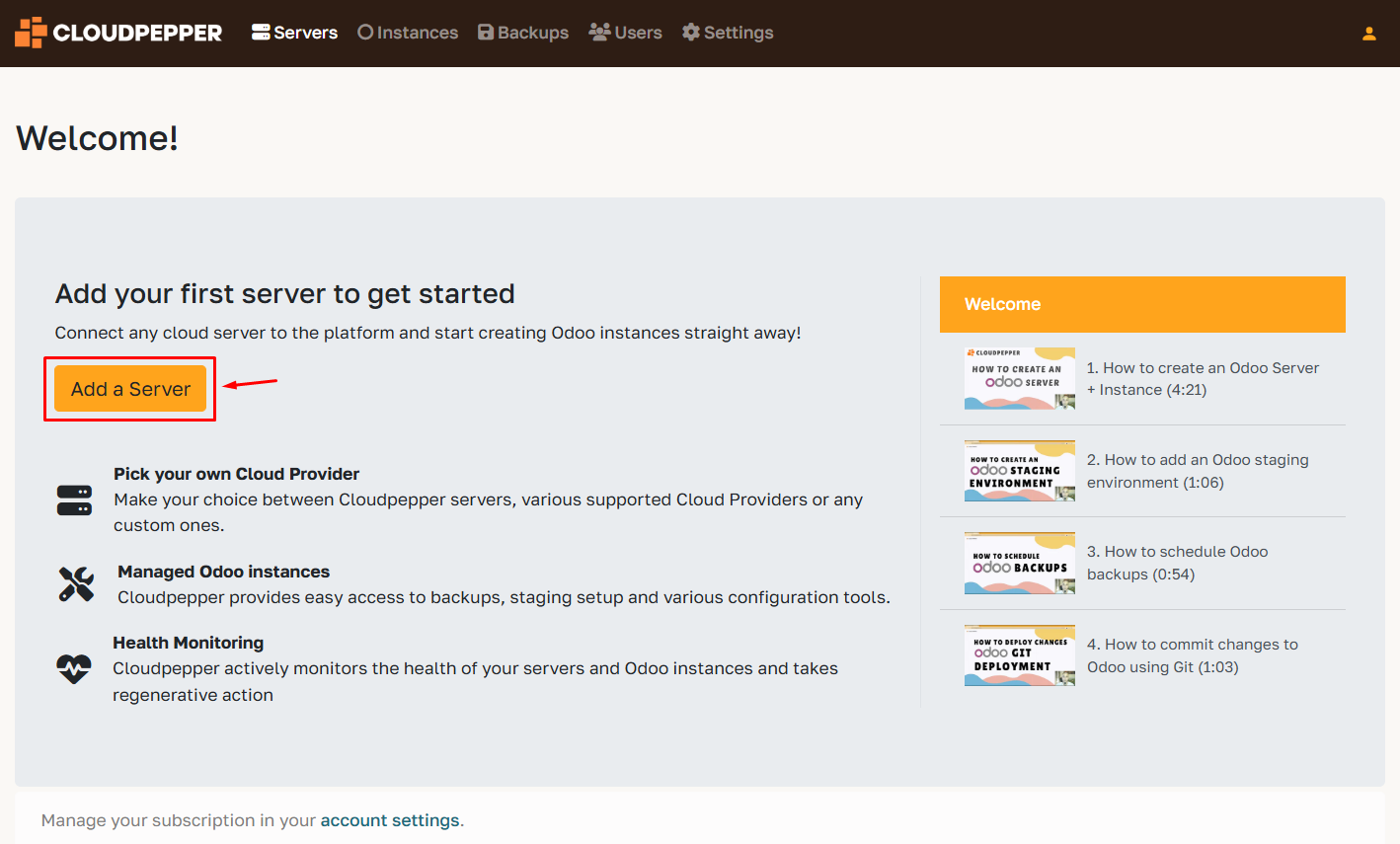Viewport: 1400px width, 844px height.
Task: Click the server stack icon beside Cloud Provider
Action: 75,499
